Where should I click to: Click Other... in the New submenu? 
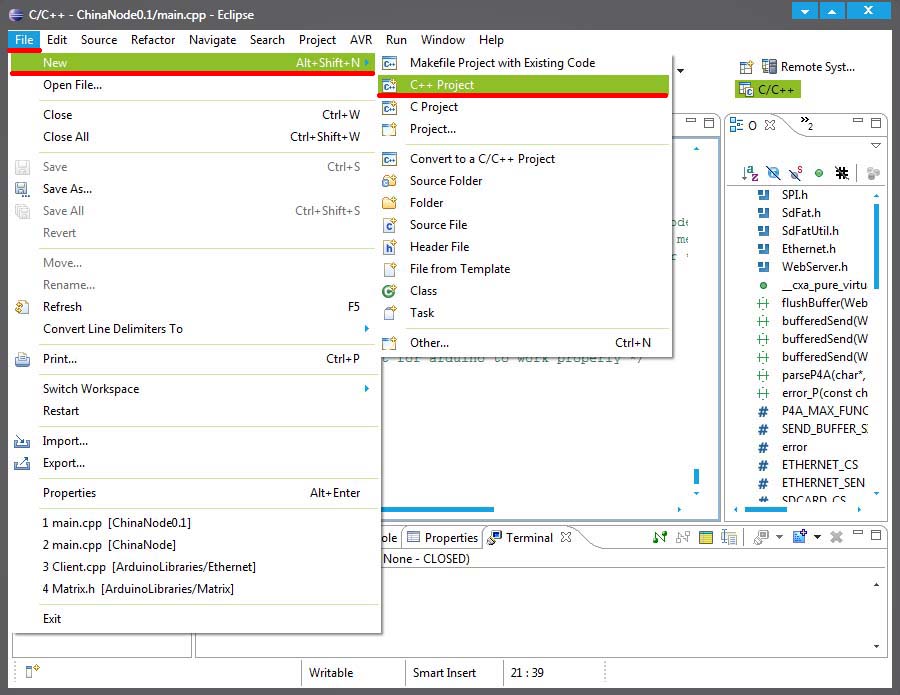[523, 343]
